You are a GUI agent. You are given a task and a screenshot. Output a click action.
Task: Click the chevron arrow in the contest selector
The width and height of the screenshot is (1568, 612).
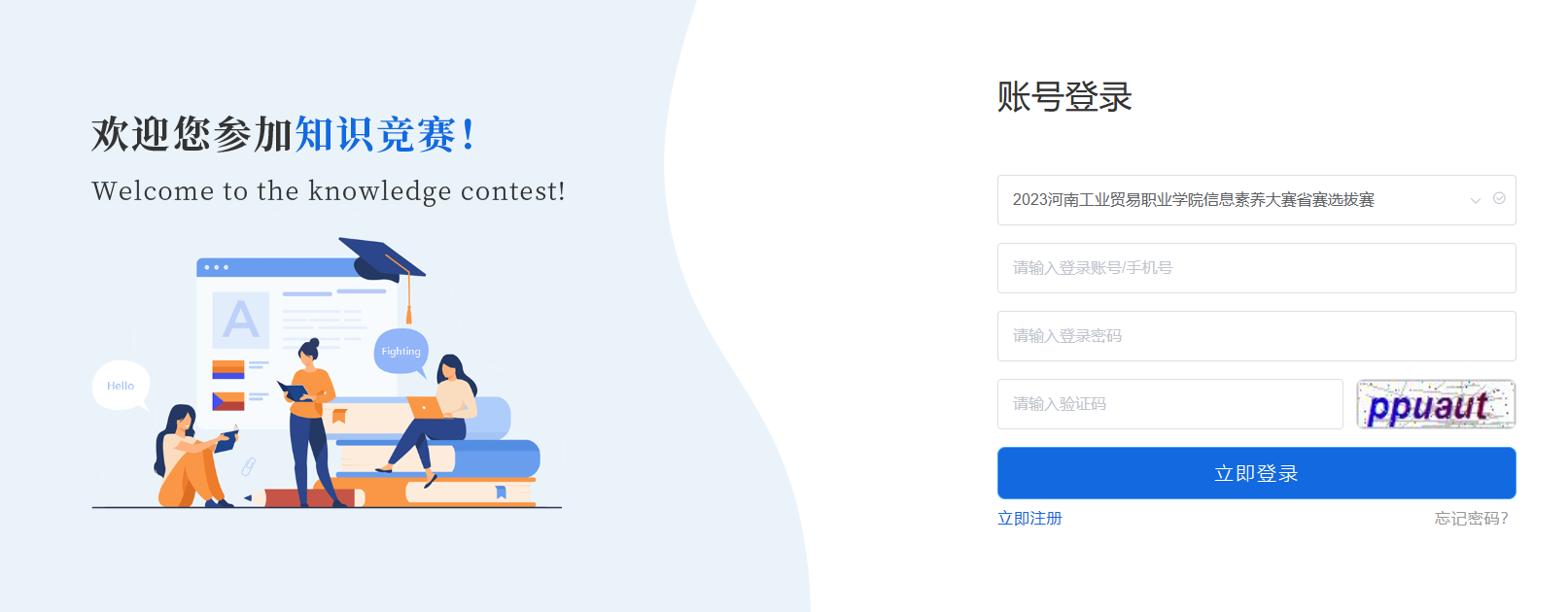(1475, 201)
